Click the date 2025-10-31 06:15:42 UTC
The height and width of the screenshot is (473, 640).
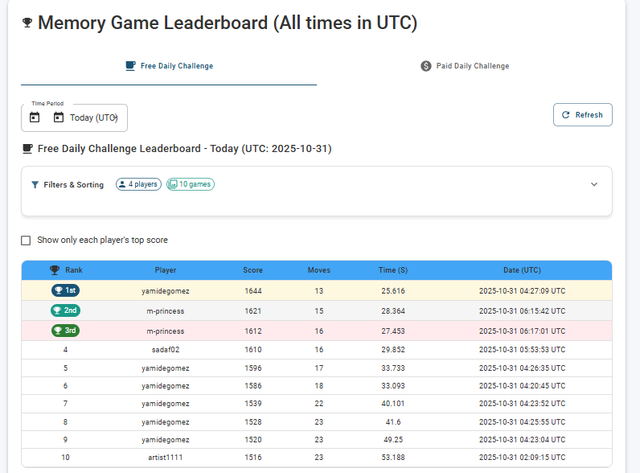522,311
